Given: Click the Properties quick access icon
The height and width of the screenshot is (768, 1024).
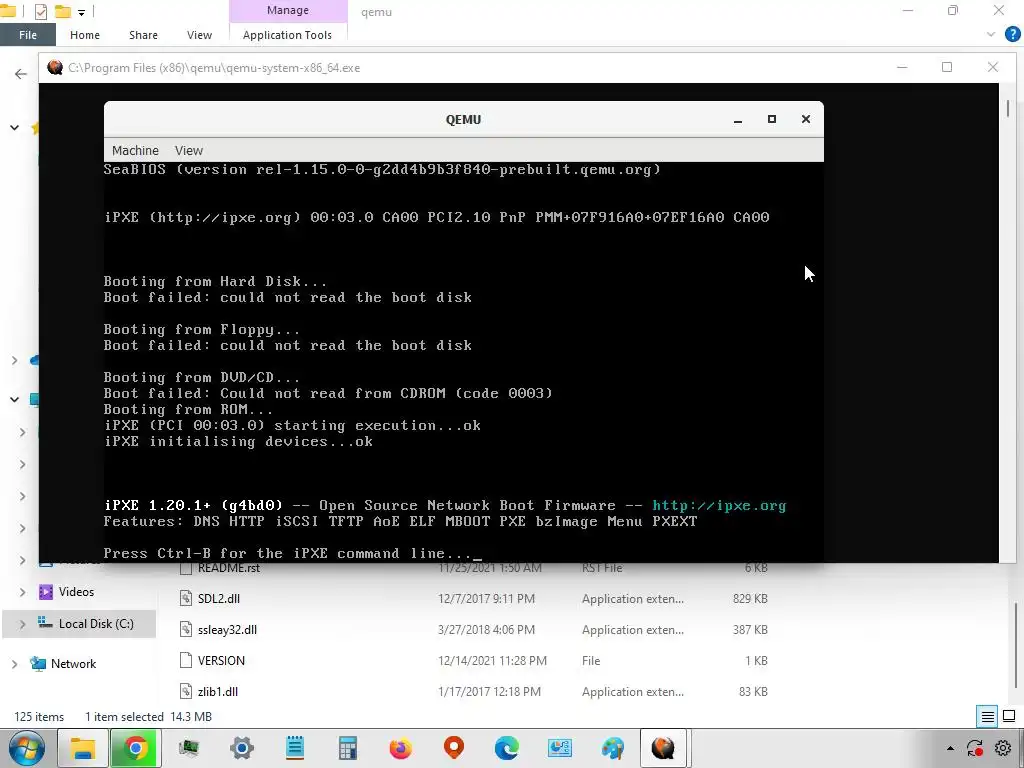Looking at the screenshot, I should (40, 11).
